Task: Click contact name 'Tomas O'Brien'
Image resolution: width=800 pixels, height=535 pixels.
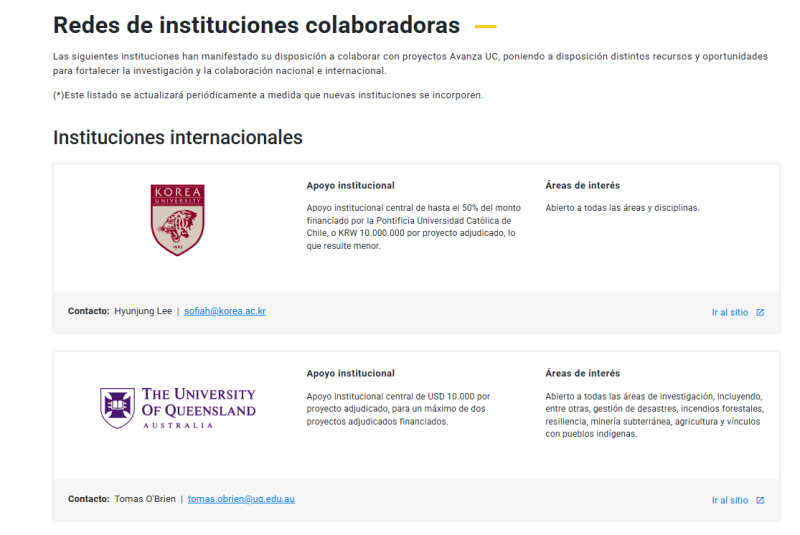Action: tap(145, 499)
